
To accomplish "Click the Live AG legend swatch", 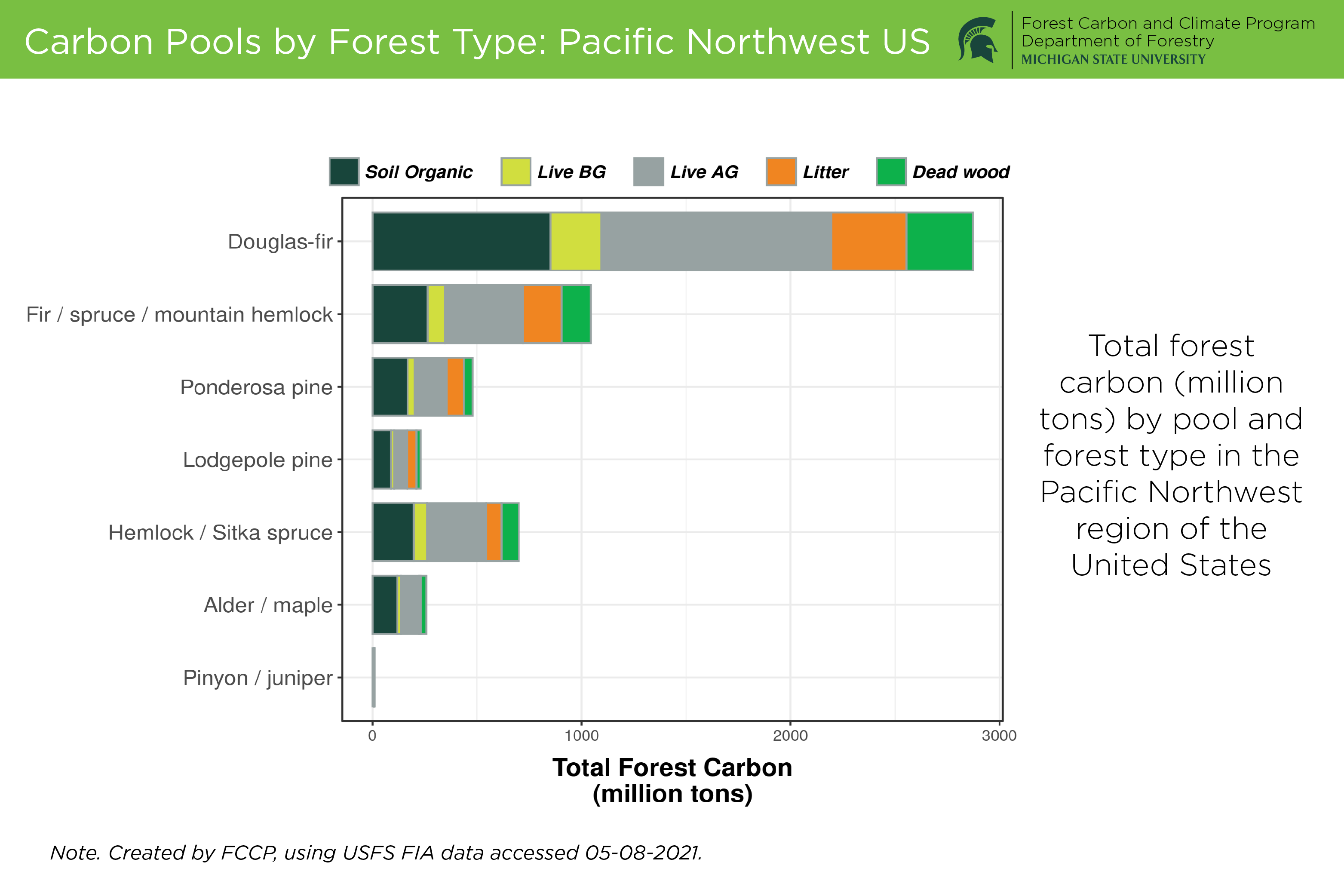I will 649,172.
